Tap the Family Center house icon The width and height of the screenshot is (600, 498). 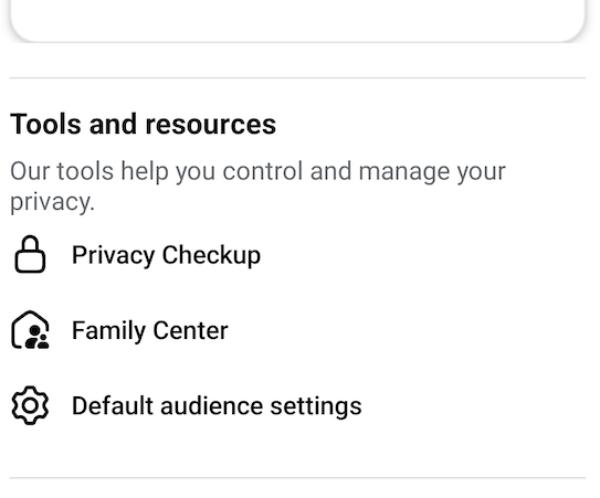(x=28, y=331)
